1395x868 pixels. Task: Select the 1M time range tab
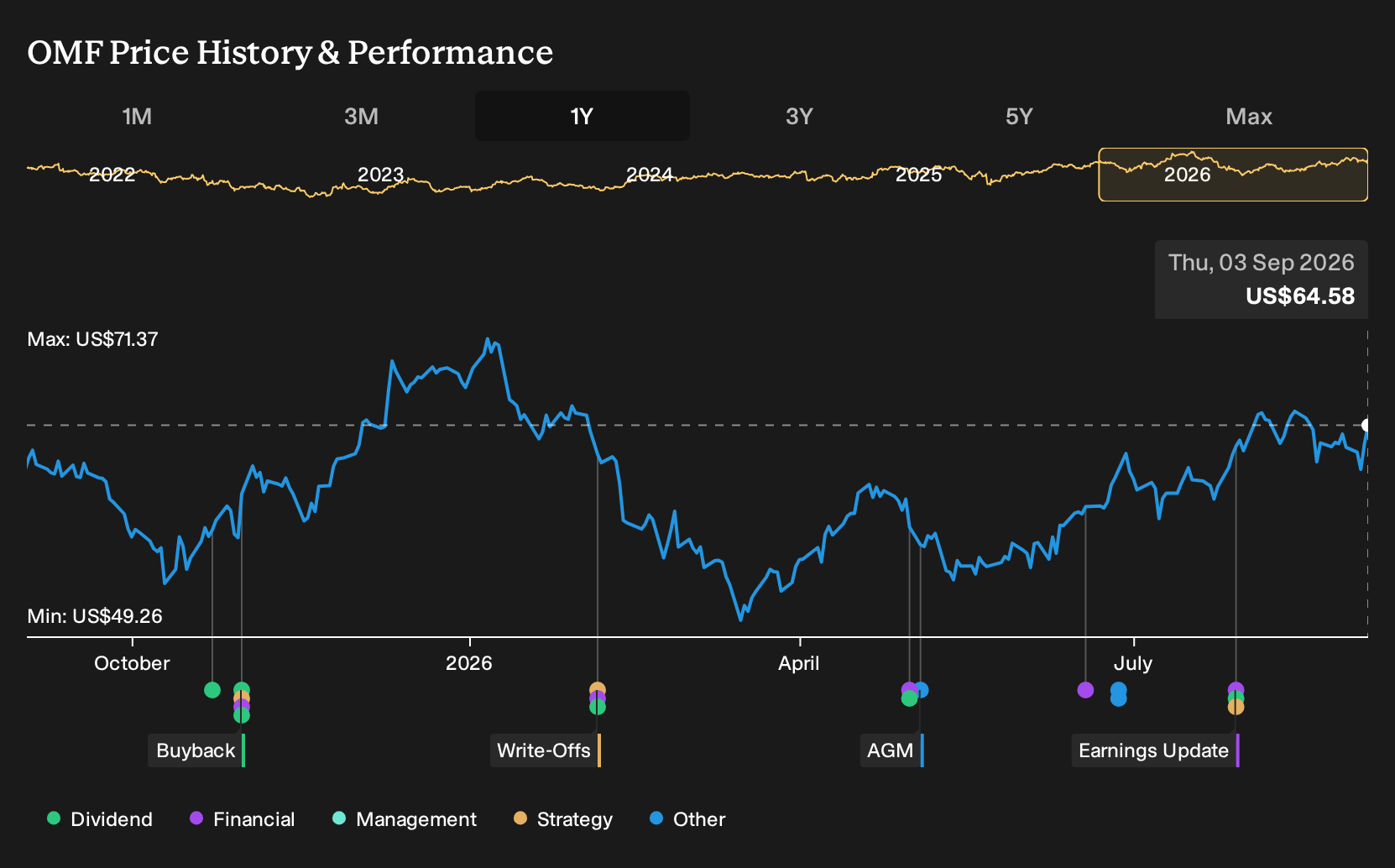[x=137, y=116]
